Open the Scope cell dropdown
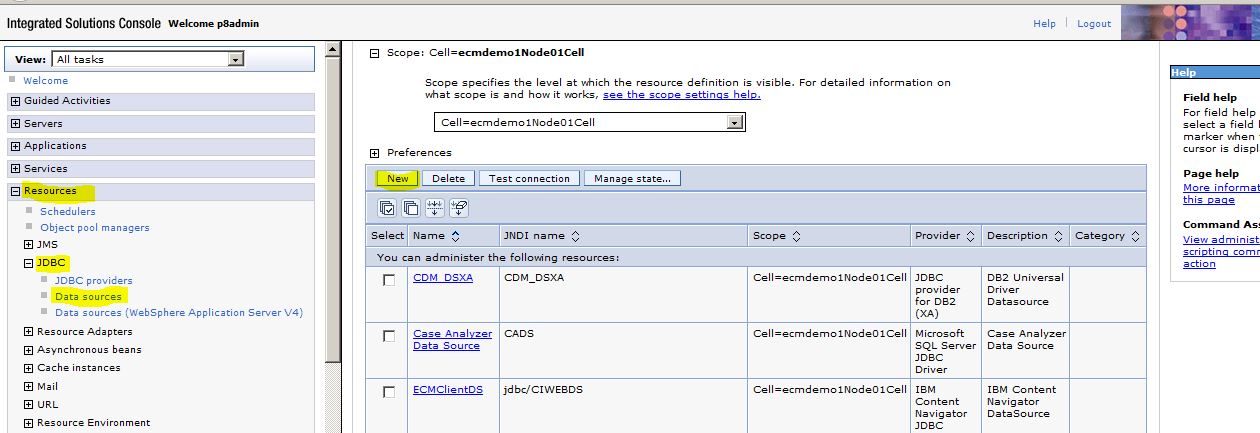Viewport: 1260px width, 433px height. tap(735, 122)
